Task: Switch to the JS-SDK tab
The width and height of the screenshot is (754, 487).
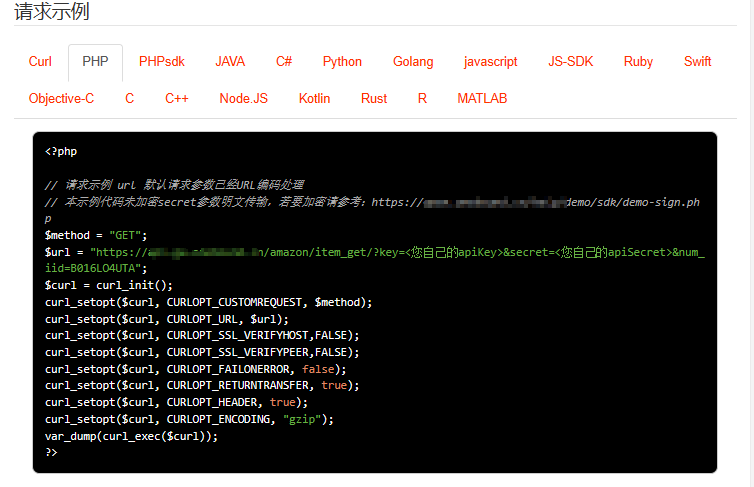Action: point(570,62)
